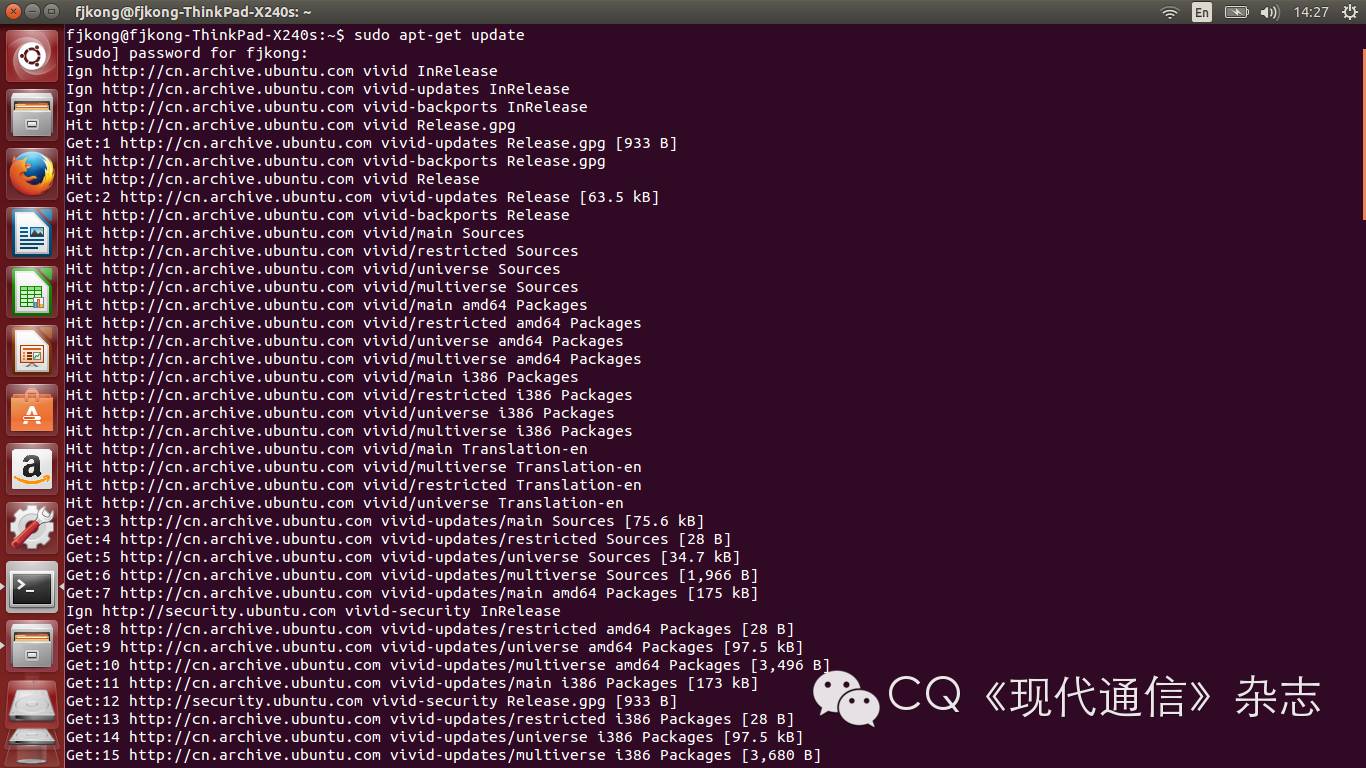Image resolution: width=1366 pixels, height=768 pixels.
Task: Open the Wi-Fi network indicator
Action: coord(1169,12)
